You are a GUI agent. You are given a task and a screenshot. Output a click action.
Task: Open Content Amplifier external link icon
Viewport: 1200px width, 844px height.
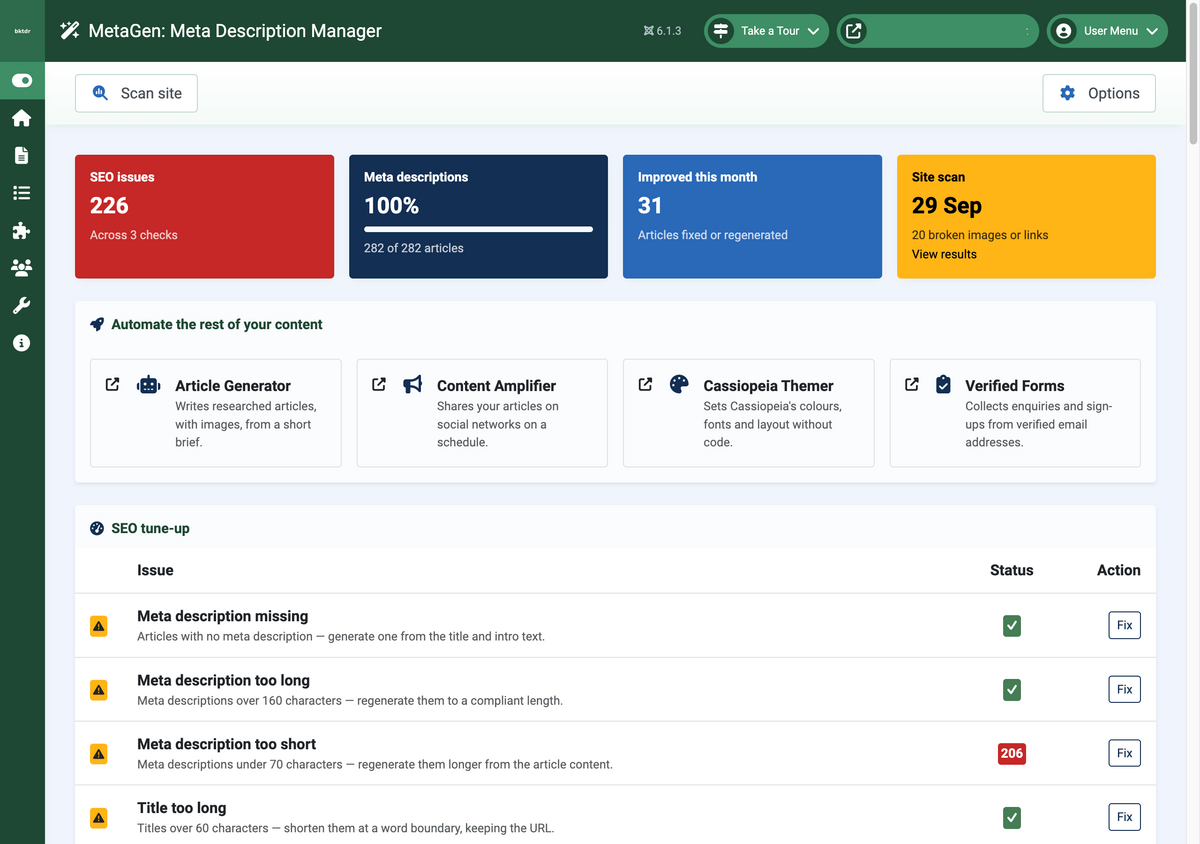pyautogui.click(x=379, y=384)
